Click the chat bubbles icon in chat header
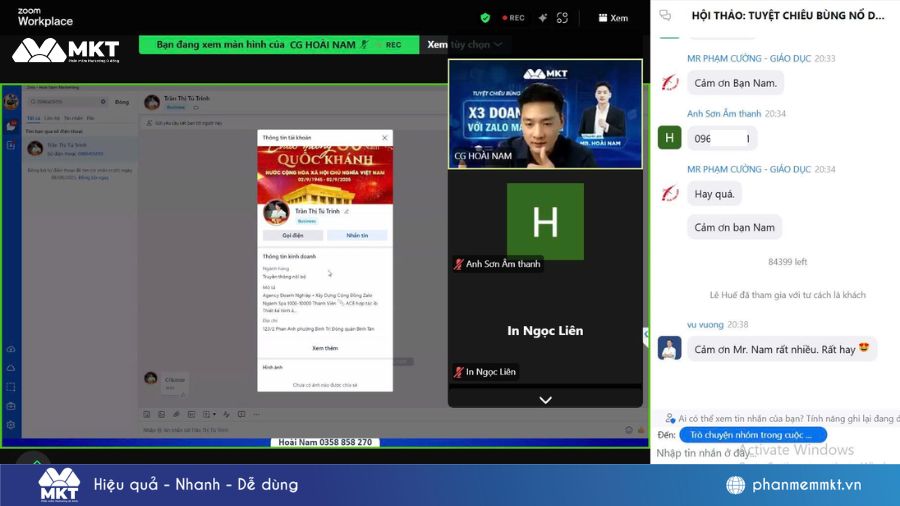 coord(665,15)
